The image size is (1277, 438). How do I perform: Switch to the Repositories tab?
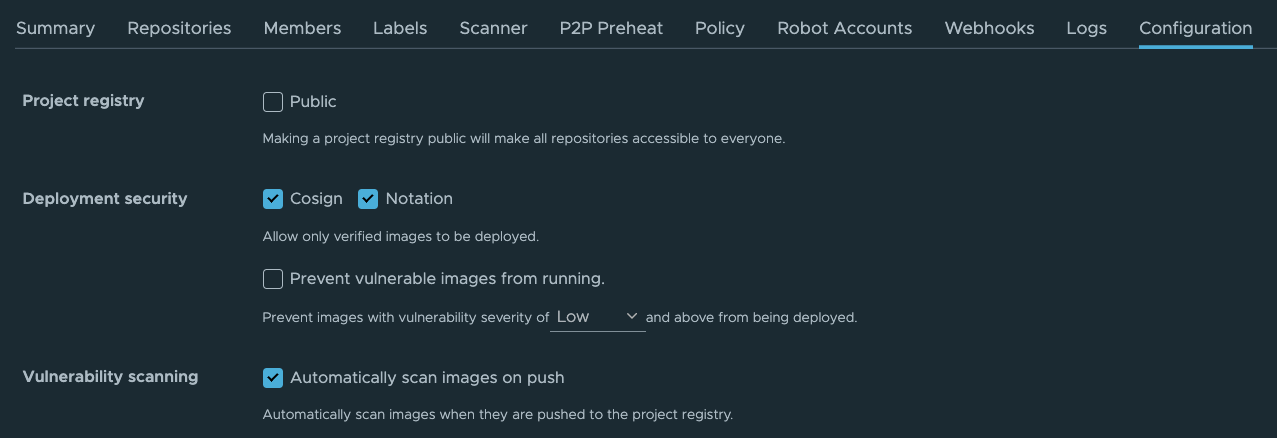(179, 28)
